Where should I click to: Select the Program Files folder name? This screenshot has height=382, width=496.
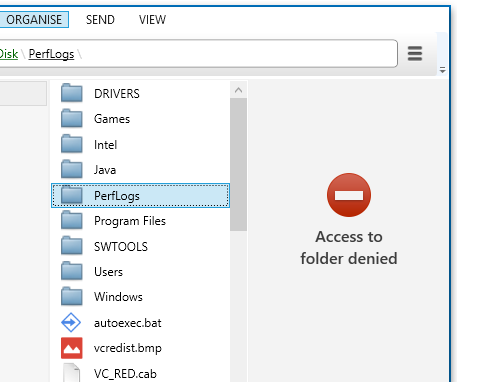[x=130, y=221]
